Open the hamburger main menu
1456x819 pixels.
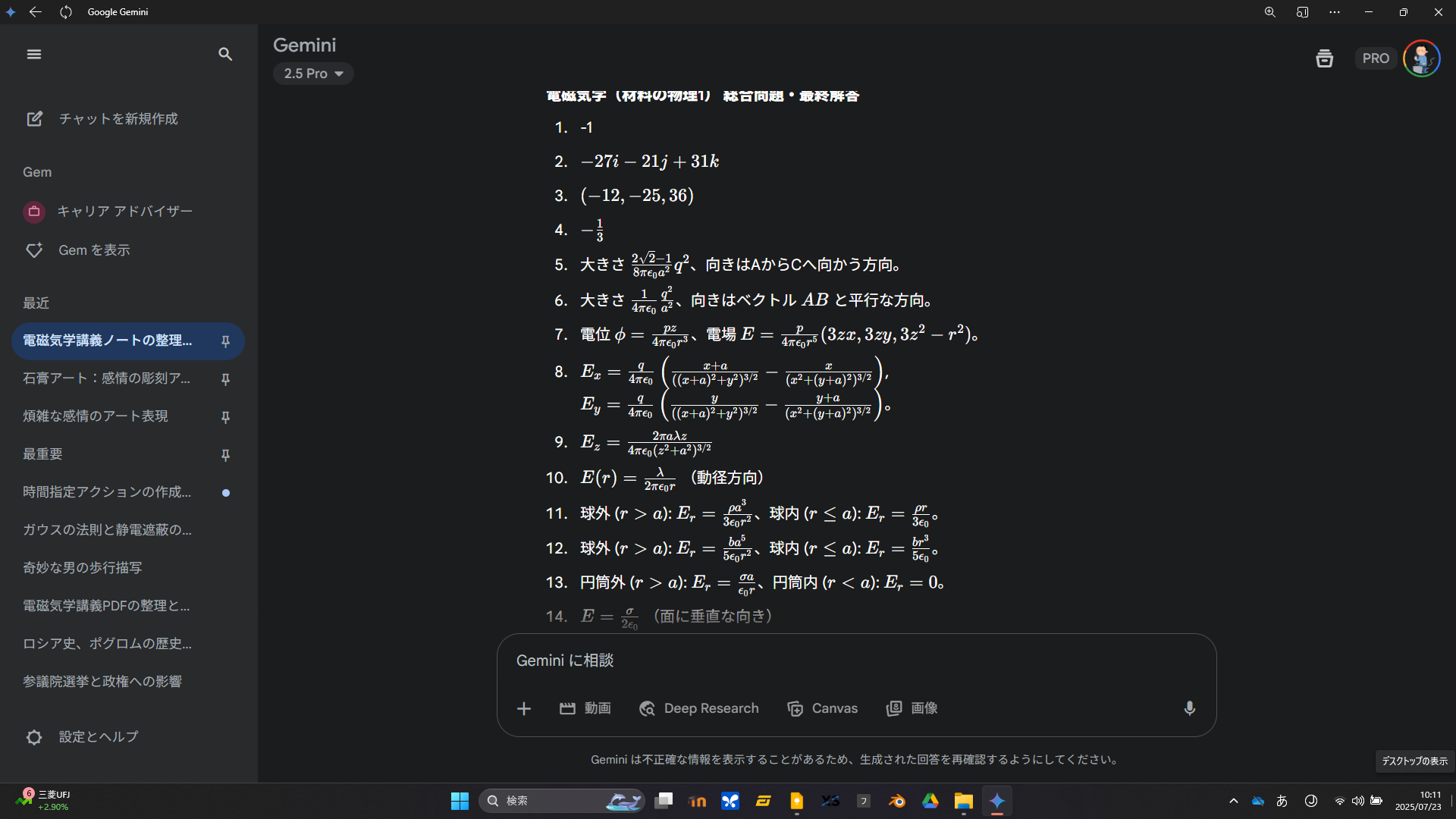[x=34, y=54]
